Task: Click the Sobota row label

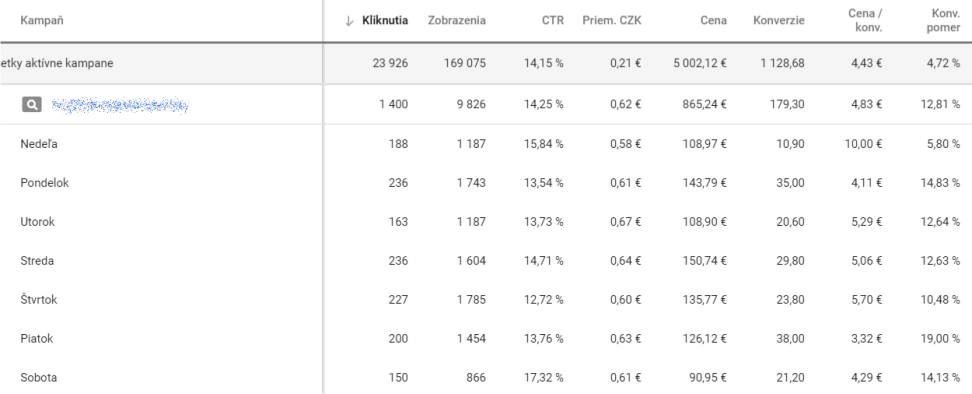Action: [x=38, y=378]
